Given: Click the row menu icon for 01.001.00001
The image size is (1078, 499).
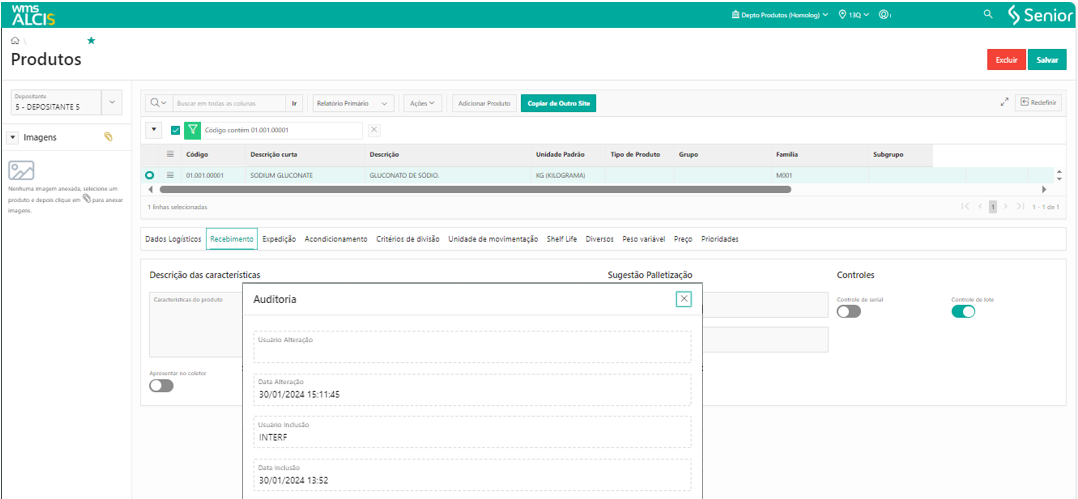Looking at the screenshot, I should point(170,175).
